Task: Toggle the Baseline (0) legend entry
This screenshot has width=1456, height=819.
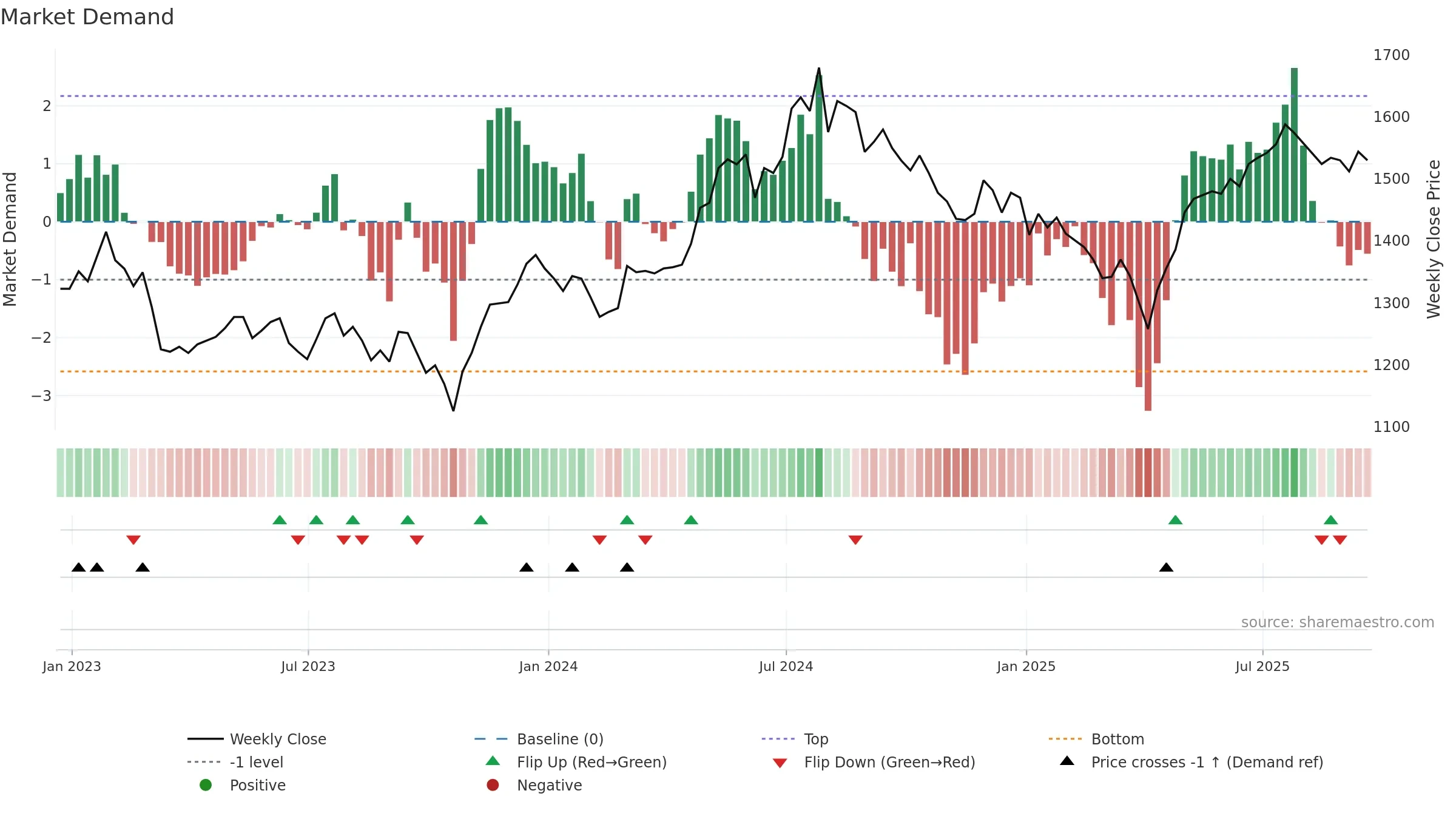Action: 539,739
